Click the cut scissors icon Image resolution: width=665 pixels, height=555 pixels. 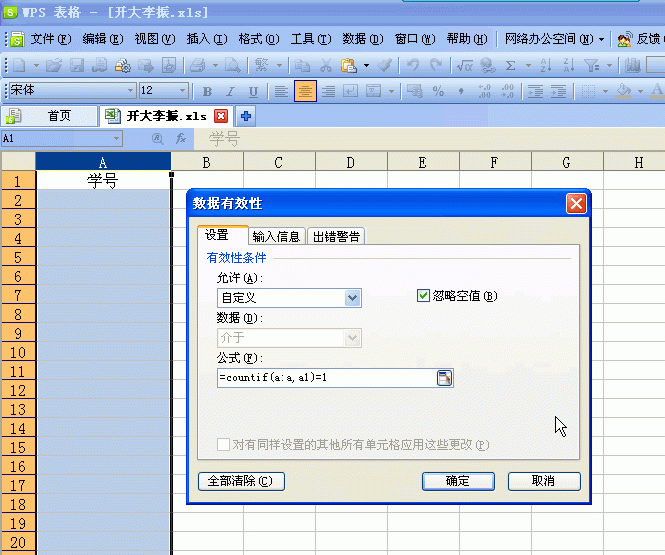click(325, 65)
